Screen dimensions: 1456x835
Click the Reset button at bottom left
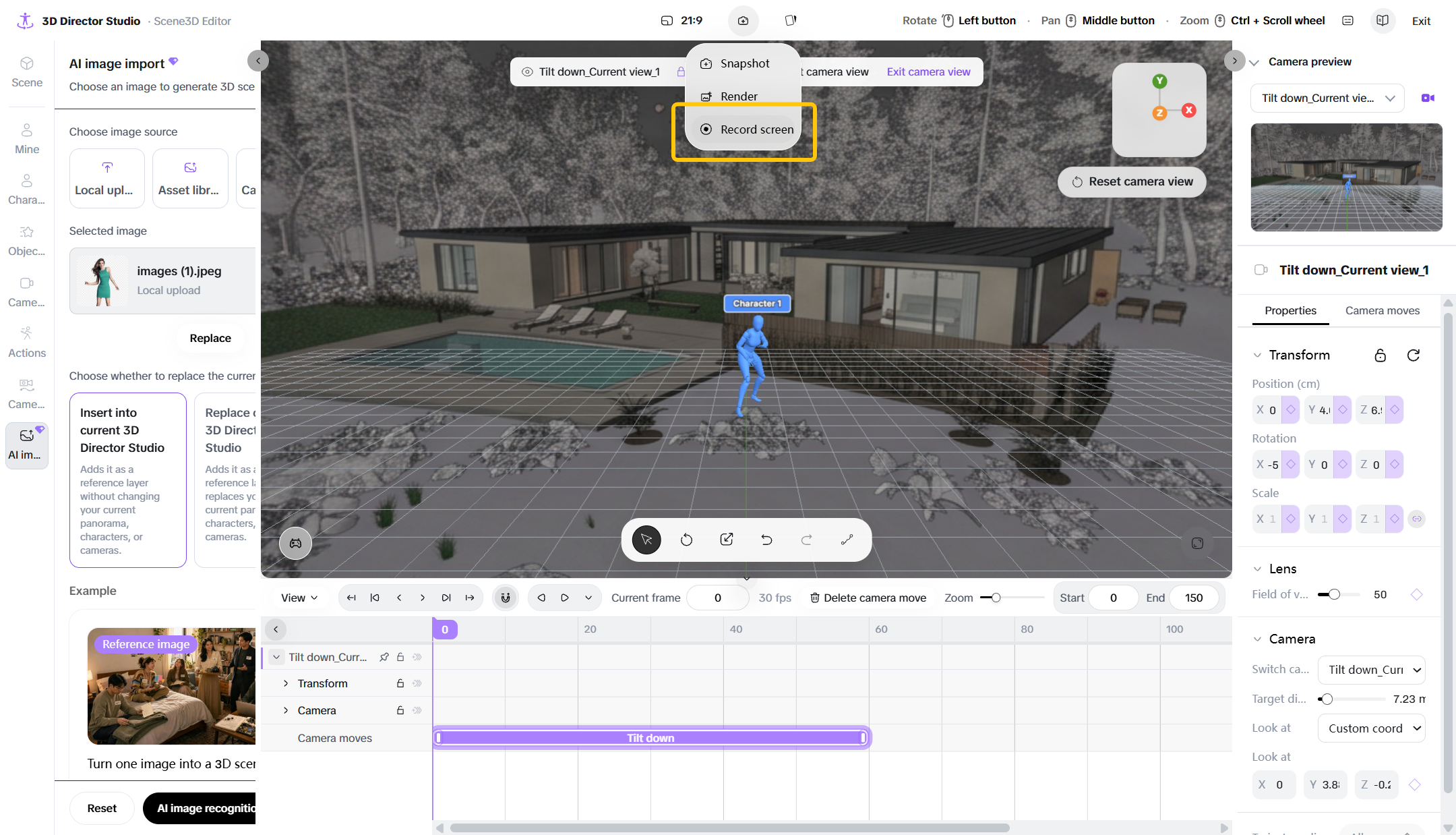tap(102, 808)
